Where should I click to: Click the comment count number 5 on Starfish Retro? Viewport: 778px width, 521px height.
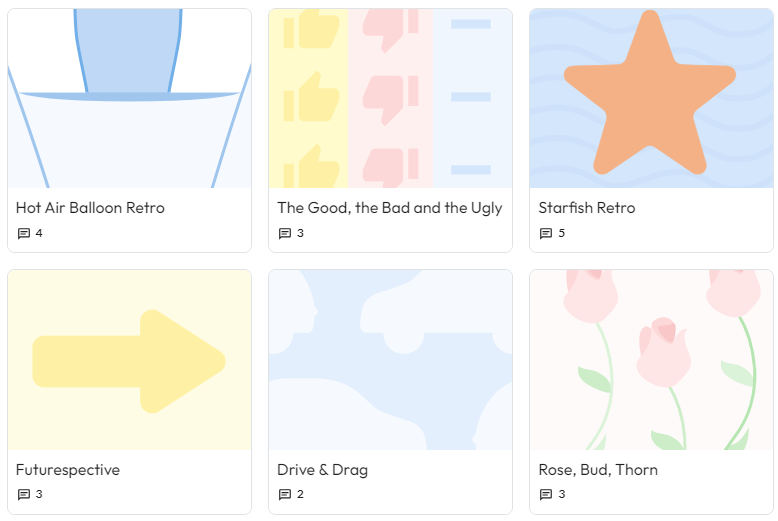561,234
